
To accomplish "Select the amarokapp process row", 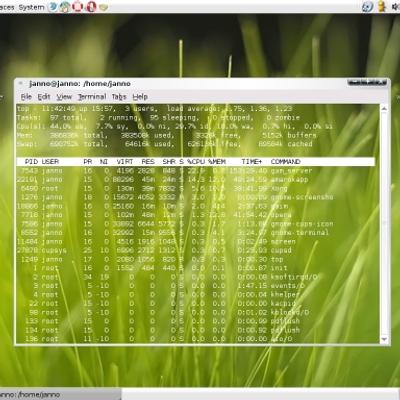I will pyautogui.click(x=196, y=180).
